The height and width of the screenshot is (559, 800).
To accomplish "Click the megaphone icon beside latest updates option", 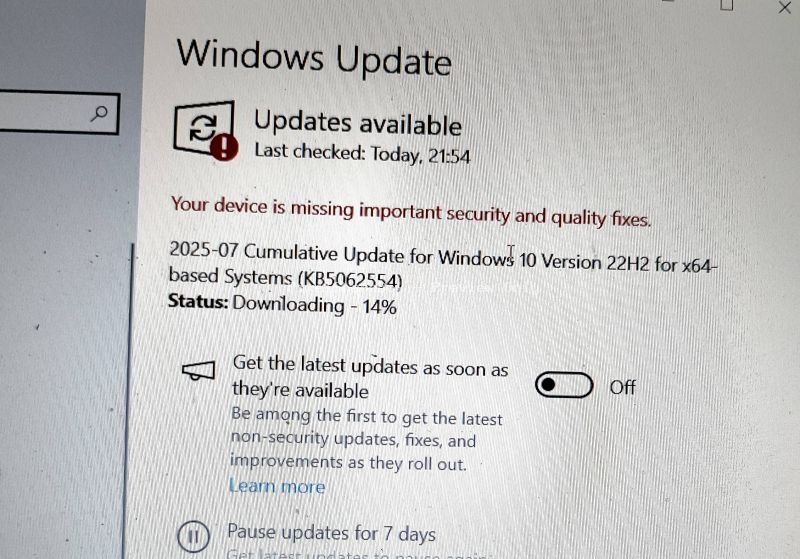I will [x=198, y=371].
